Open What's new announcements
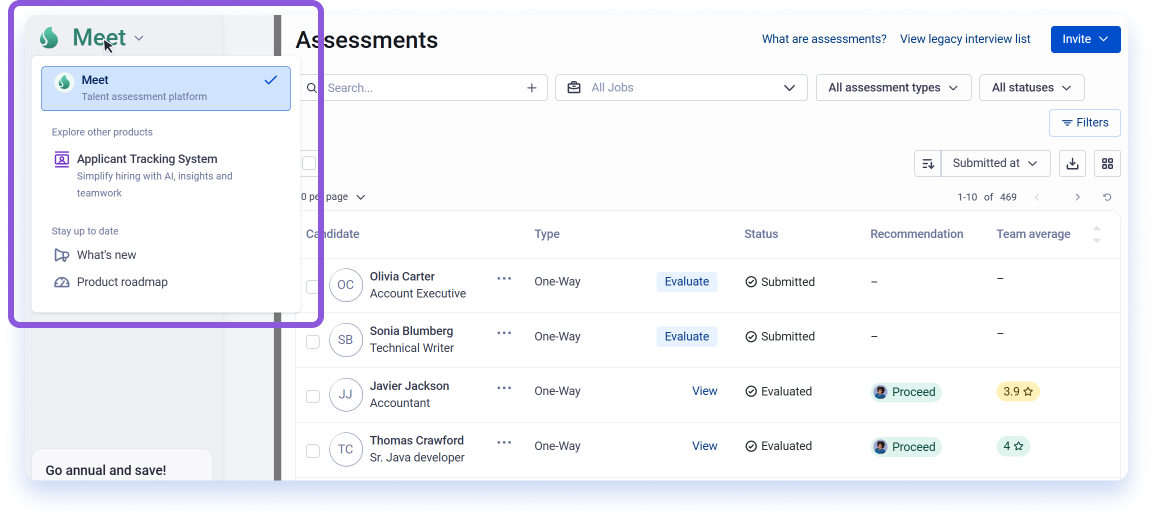1153x515 pixels. (107, 255)
